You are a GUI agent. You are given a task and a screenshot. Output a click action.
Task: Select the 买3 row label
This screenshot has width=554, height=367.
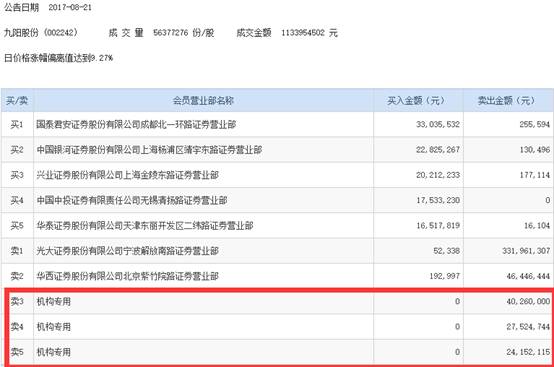[x=17, y=175]
